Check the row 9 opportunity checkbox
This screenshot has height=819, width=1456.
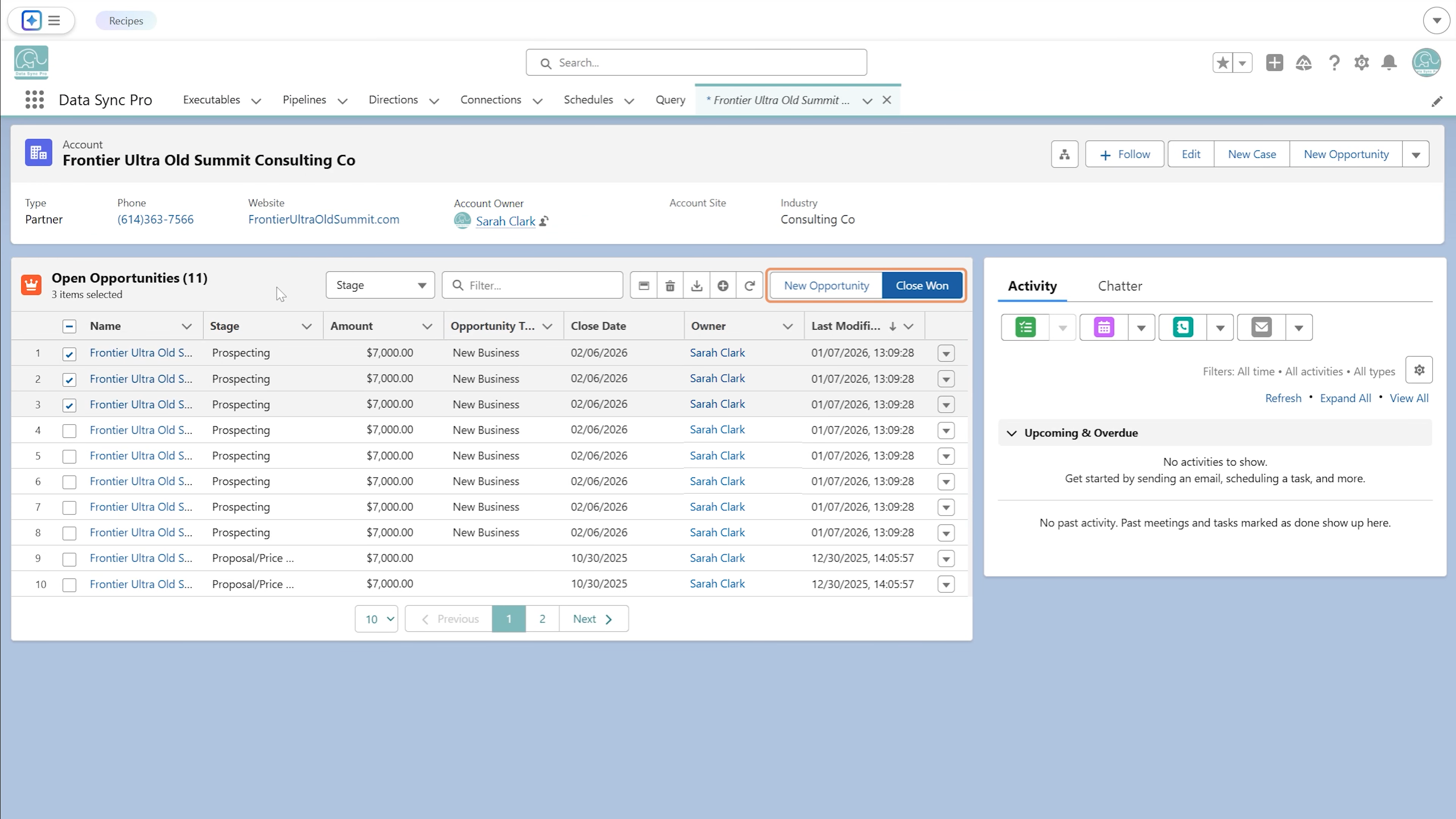tap(69, 559)
